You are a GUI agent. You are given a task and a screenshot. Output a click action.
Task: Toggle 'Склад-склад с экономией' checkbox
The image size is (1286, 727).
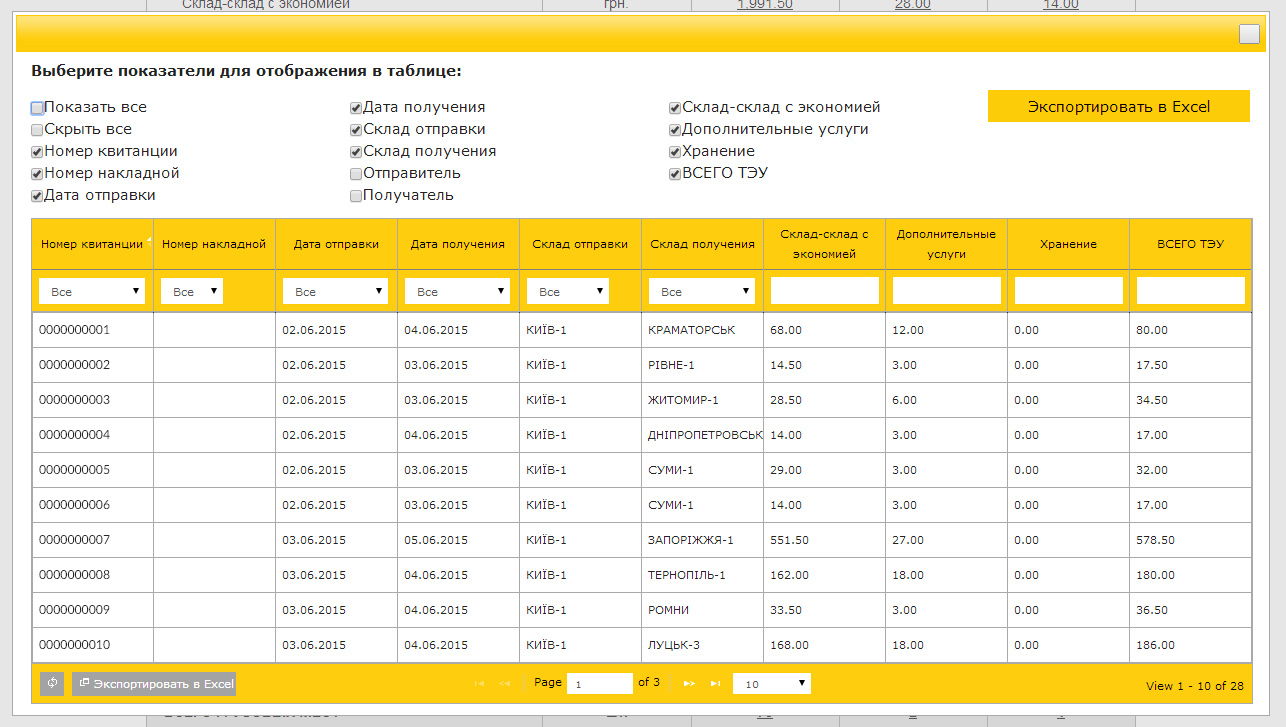(x=675, y=108)
